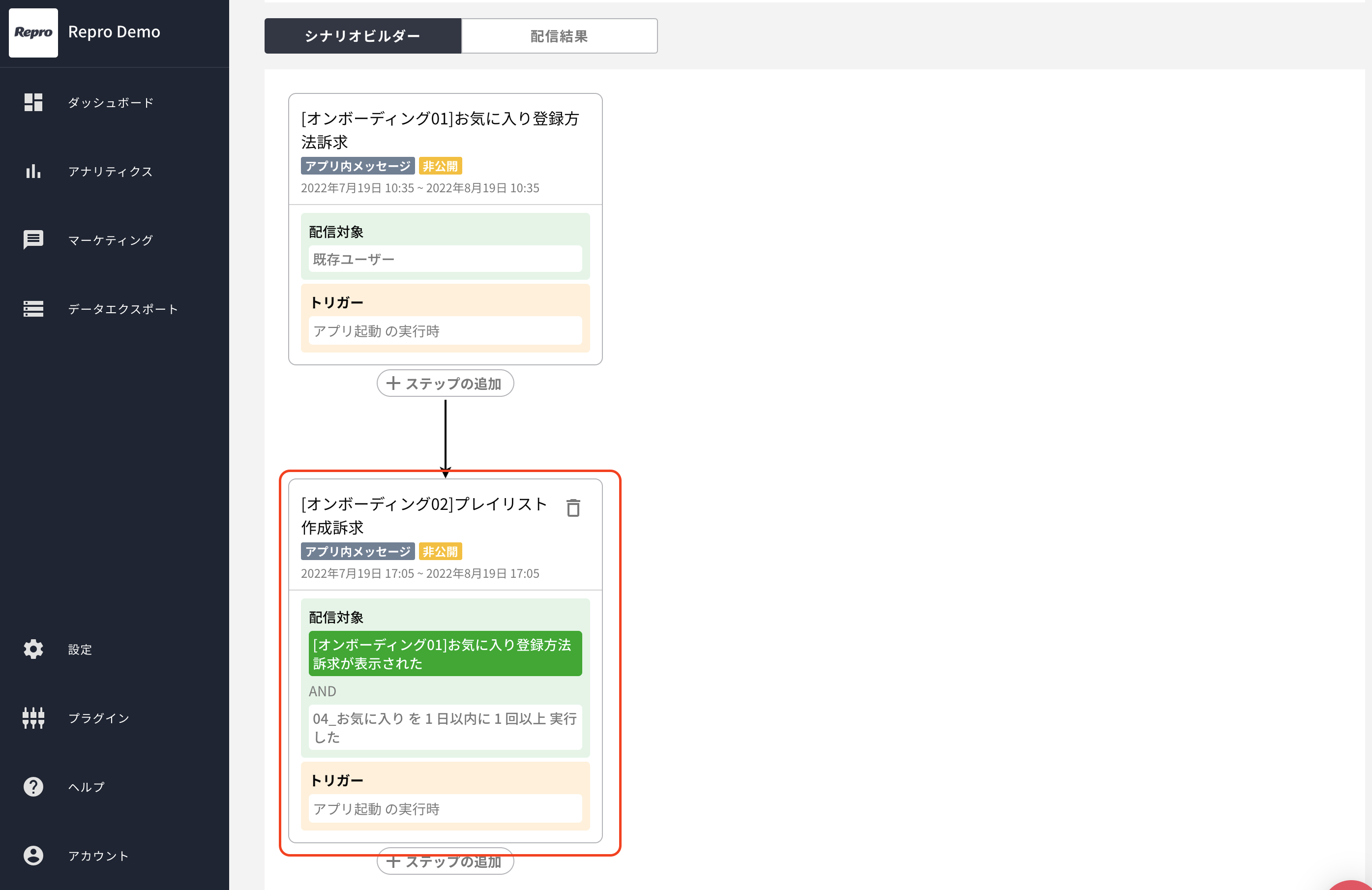Click ステップの追加 below the オンボーディング01 card
Screen dimensions: 1372x890
(445, 384)
